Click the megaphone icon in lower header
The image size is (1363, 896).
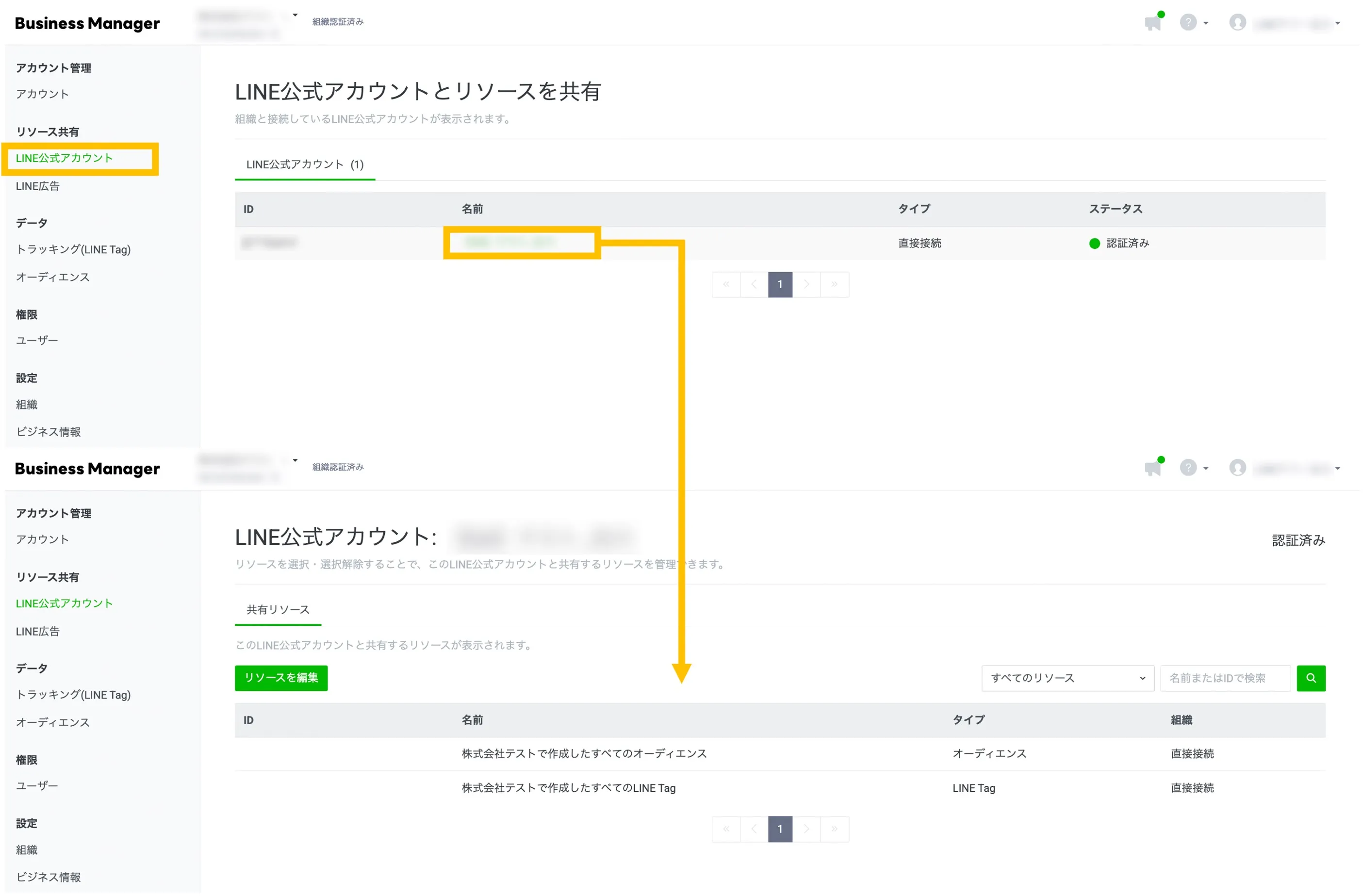click(x=1152, y=468)
